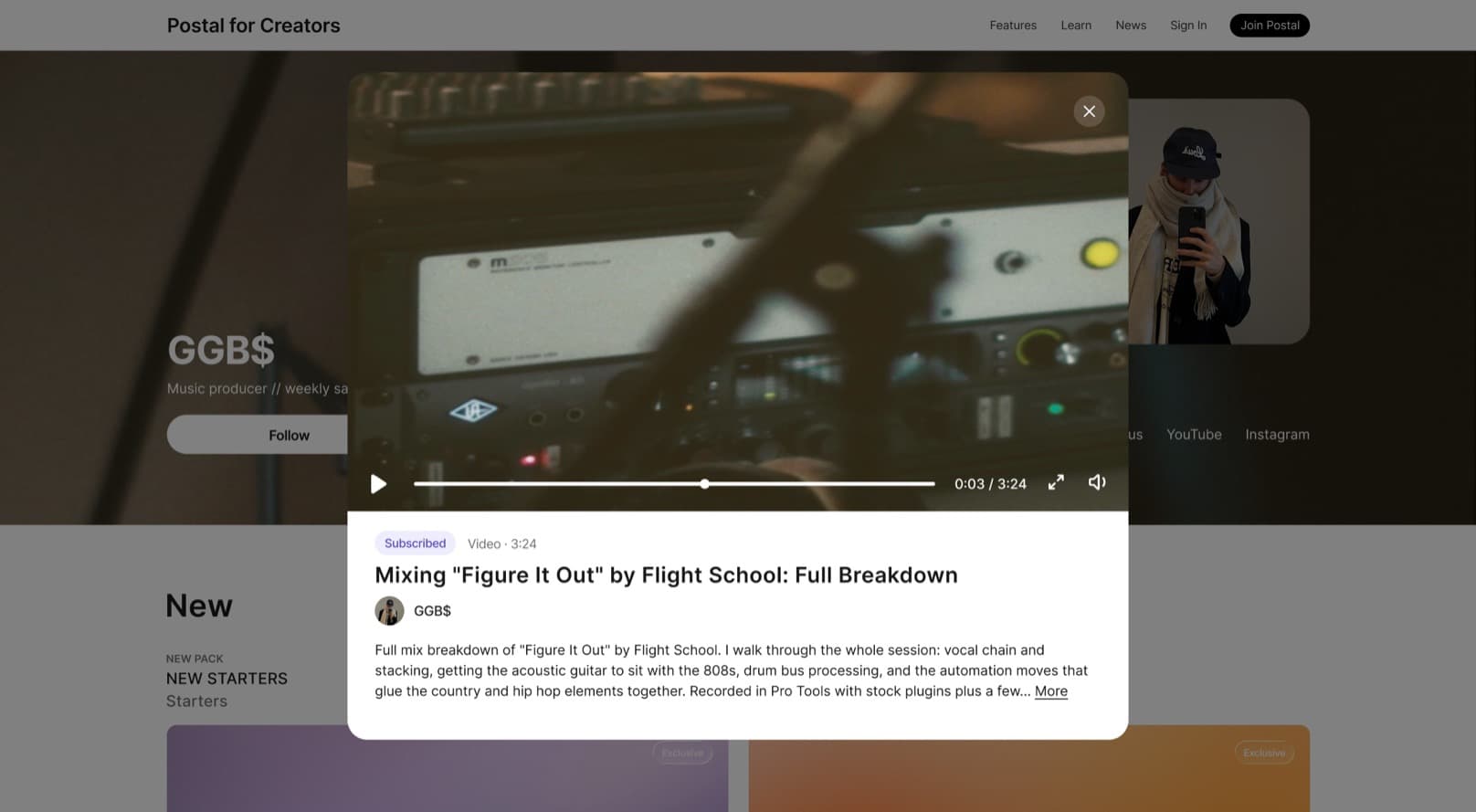Open the YouTube profile link
The image size is (1476, 812).
tap(1194, 435)
